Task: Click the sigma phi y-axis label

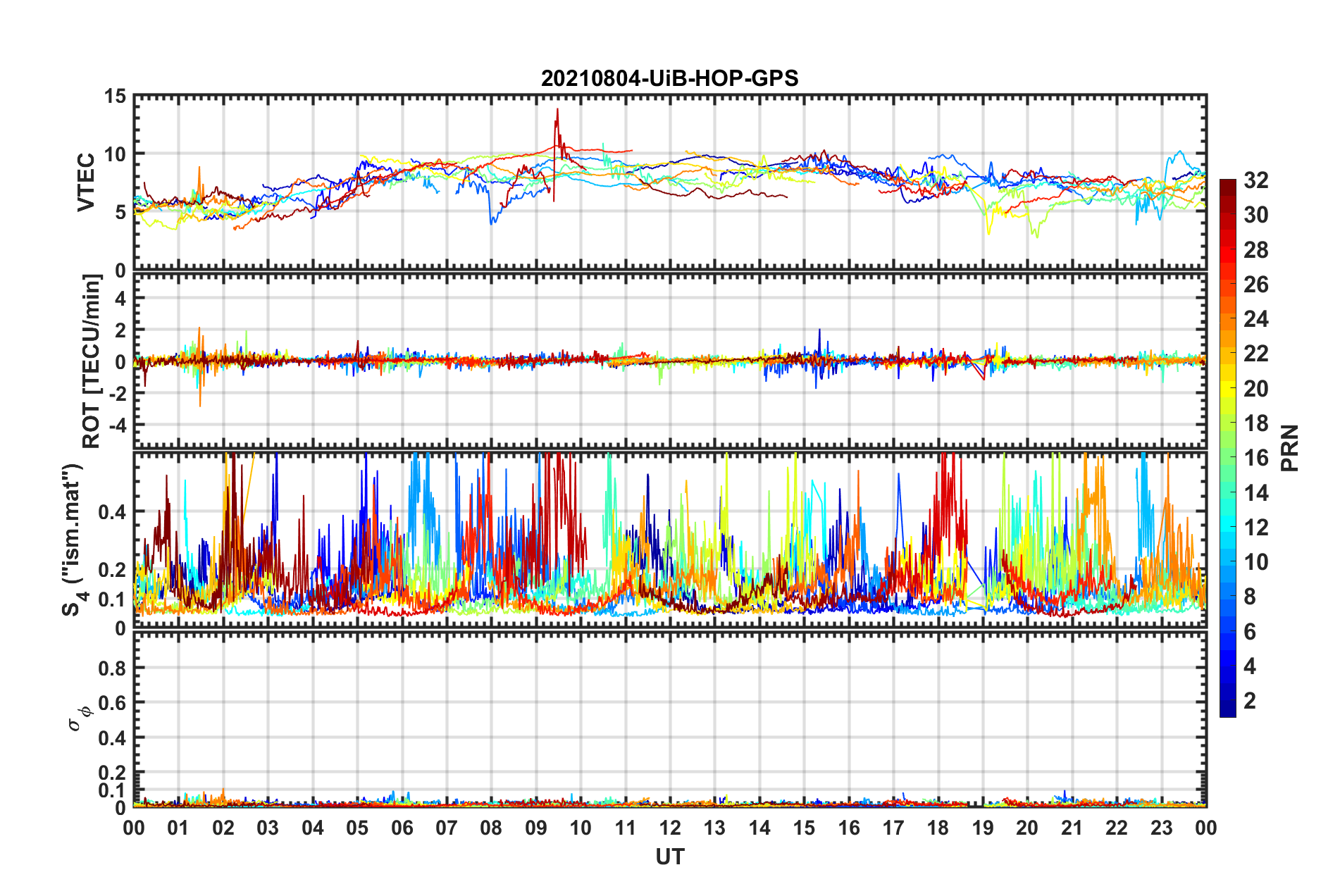Action: click(x=79, y=717)
